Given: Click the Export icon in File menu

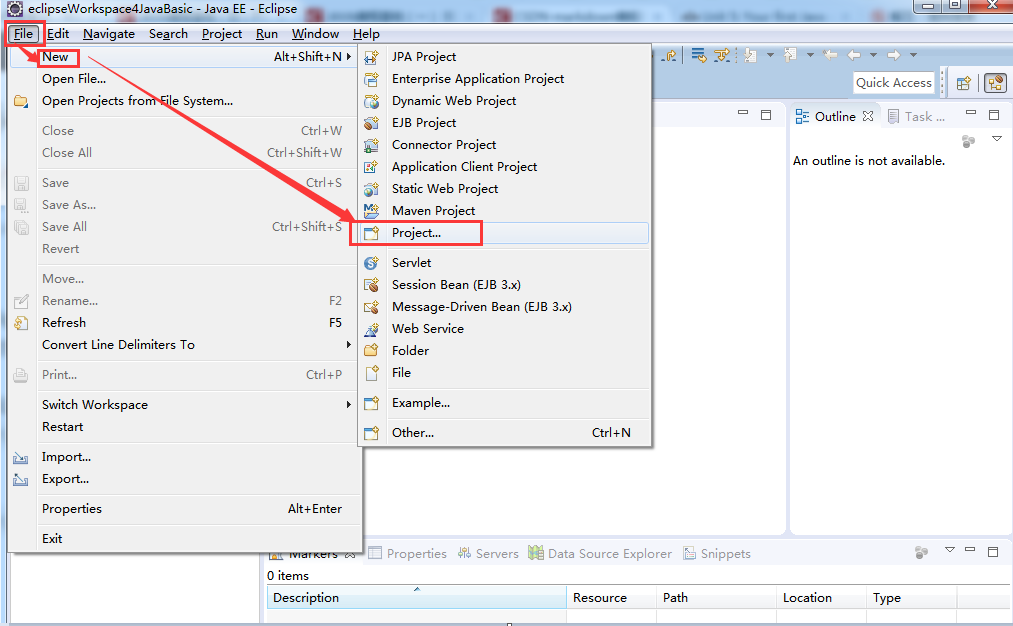Looking at the screenshot, I should coord(21,480).
